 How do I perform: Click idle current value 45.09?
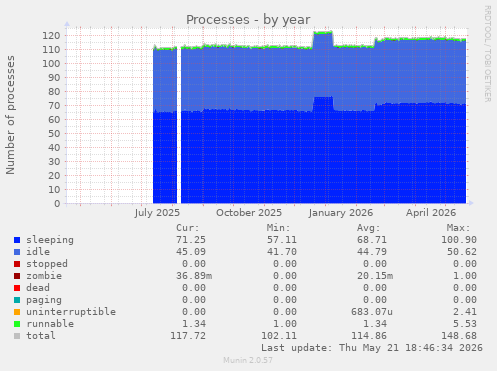[191, 252]
